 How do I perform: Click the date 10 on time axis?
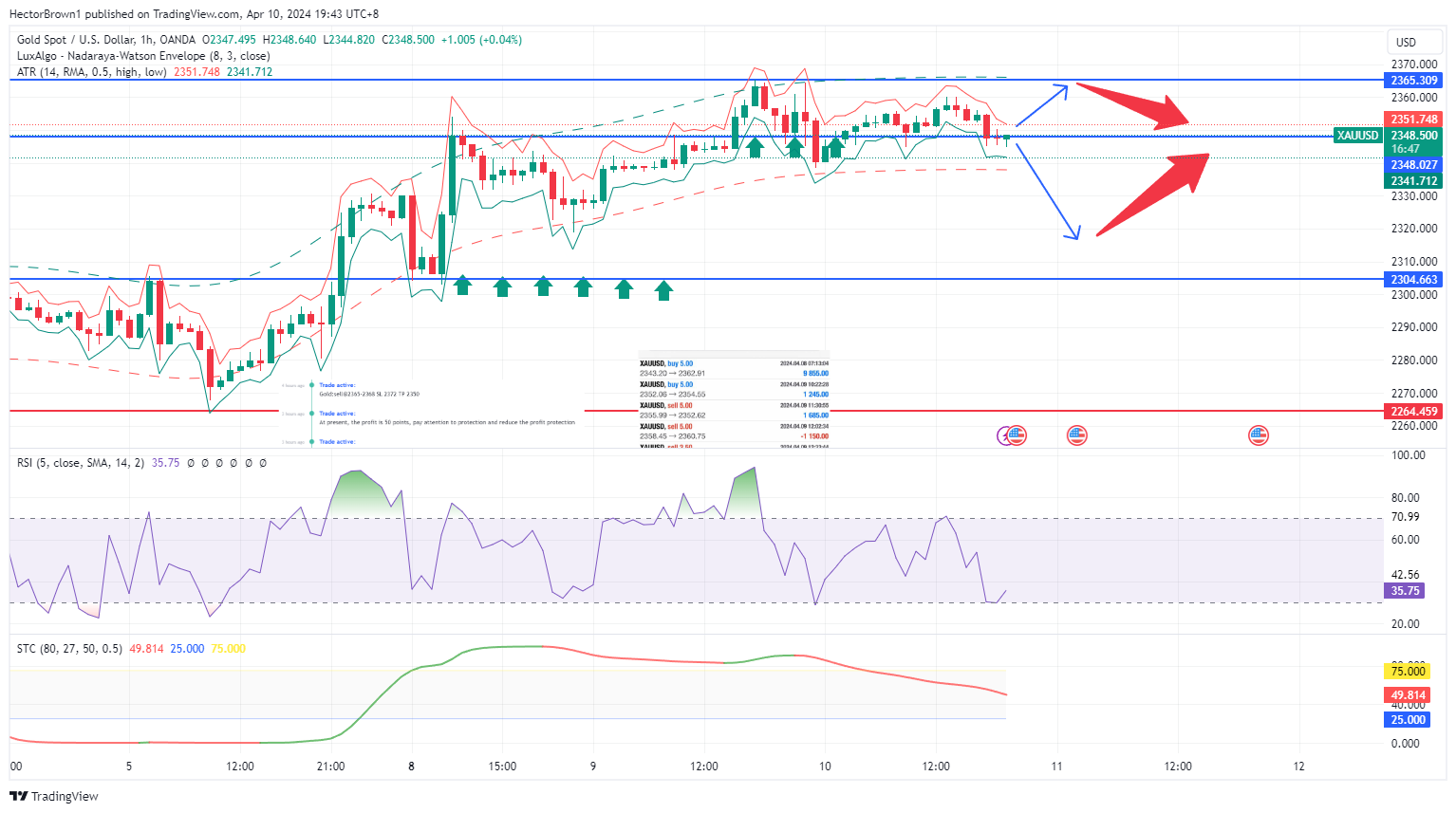[x=825, y=767]
